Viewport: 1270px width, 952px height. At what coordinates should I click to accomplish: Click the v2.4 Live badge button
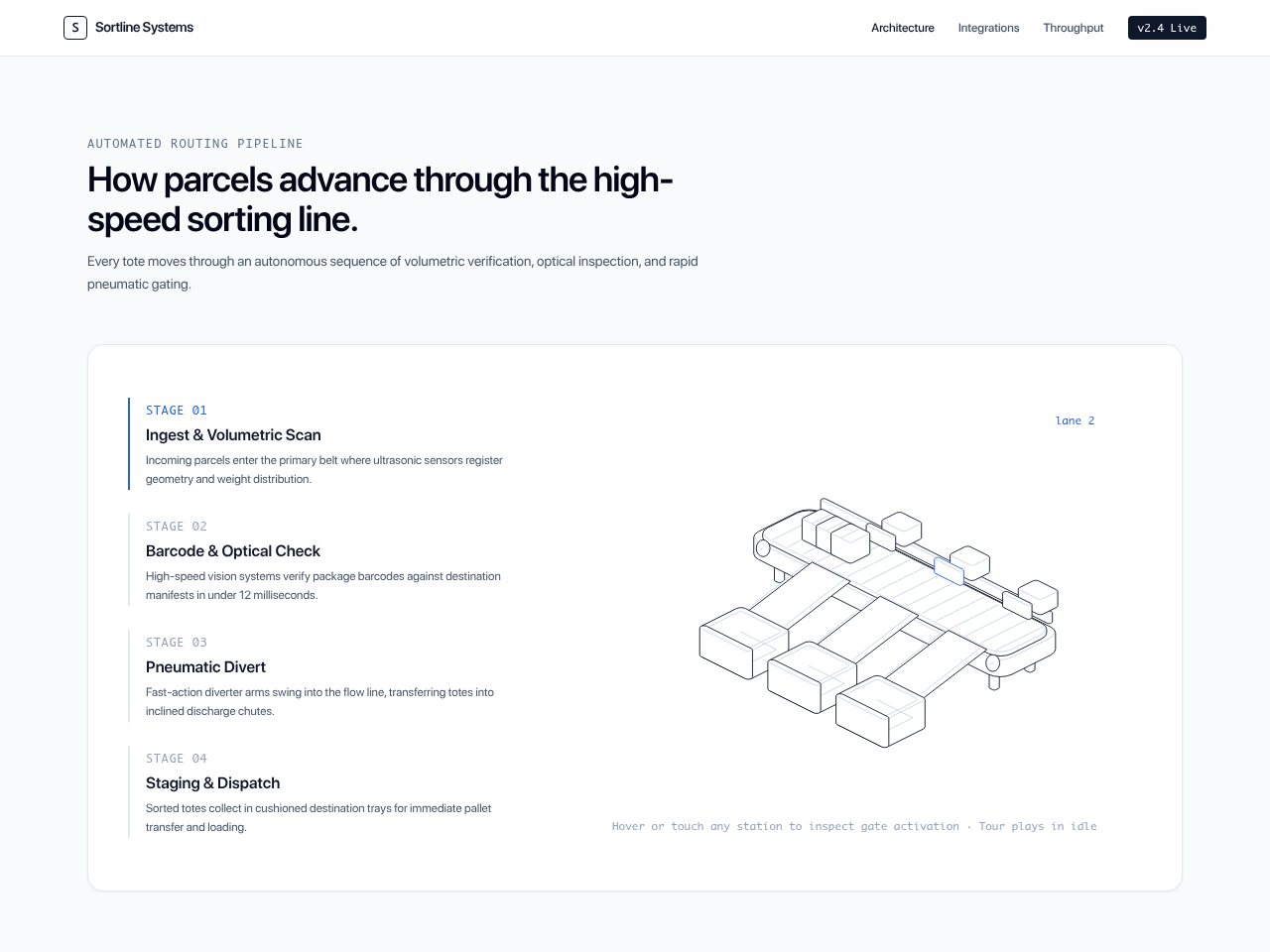1167,28
